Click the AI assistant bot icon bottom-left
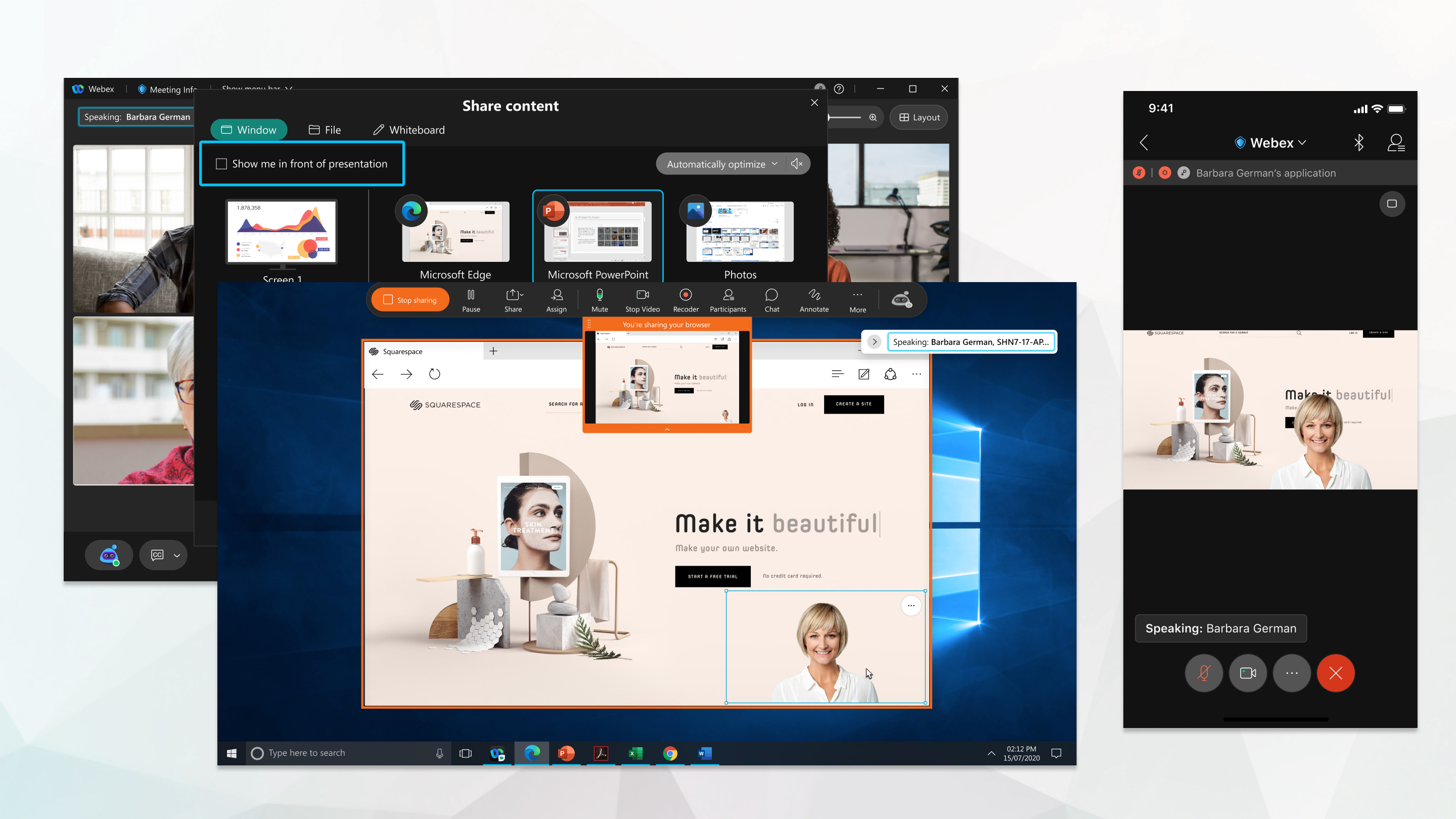 point(110,555)
